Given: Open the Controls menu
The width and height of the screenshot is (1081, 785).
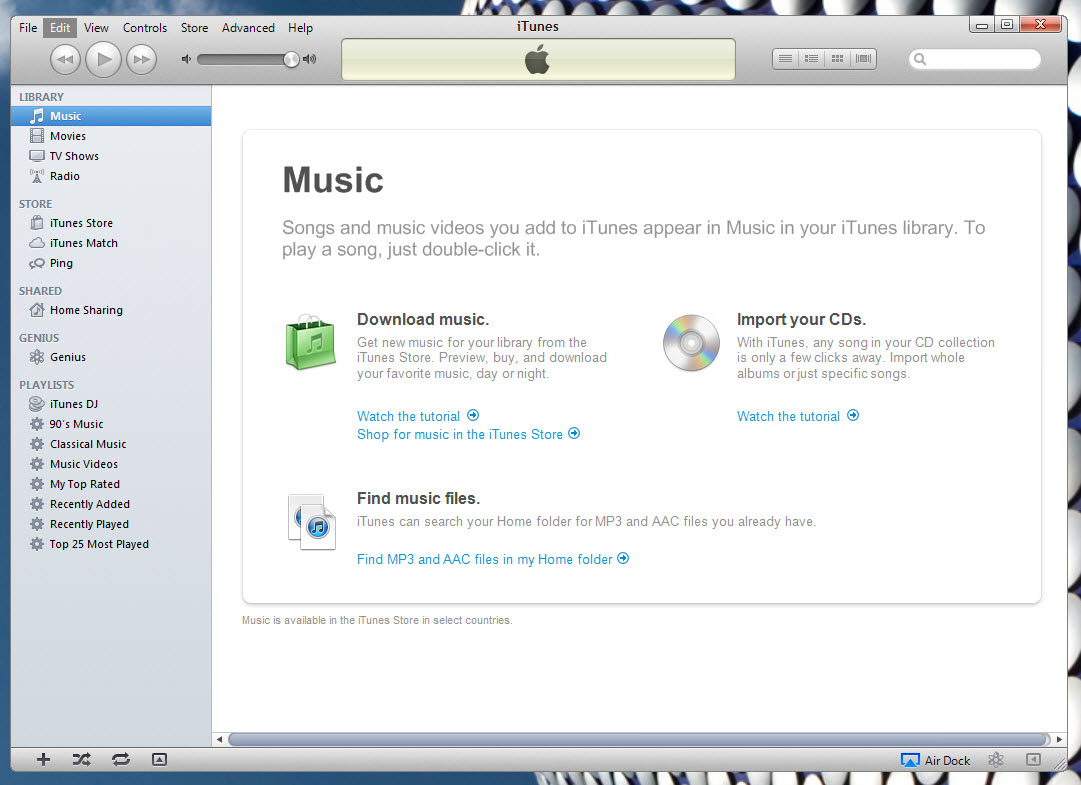Looking at the screenshot, I should click(x=145, y=28).
